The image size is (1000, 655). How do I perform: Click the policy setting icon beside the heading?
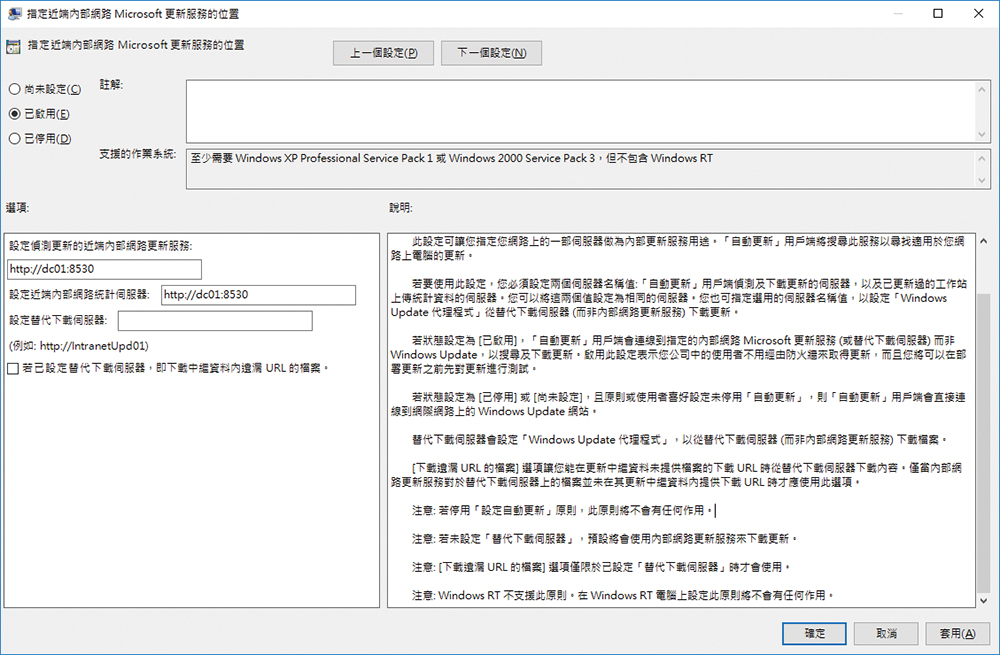pos(13,47)
